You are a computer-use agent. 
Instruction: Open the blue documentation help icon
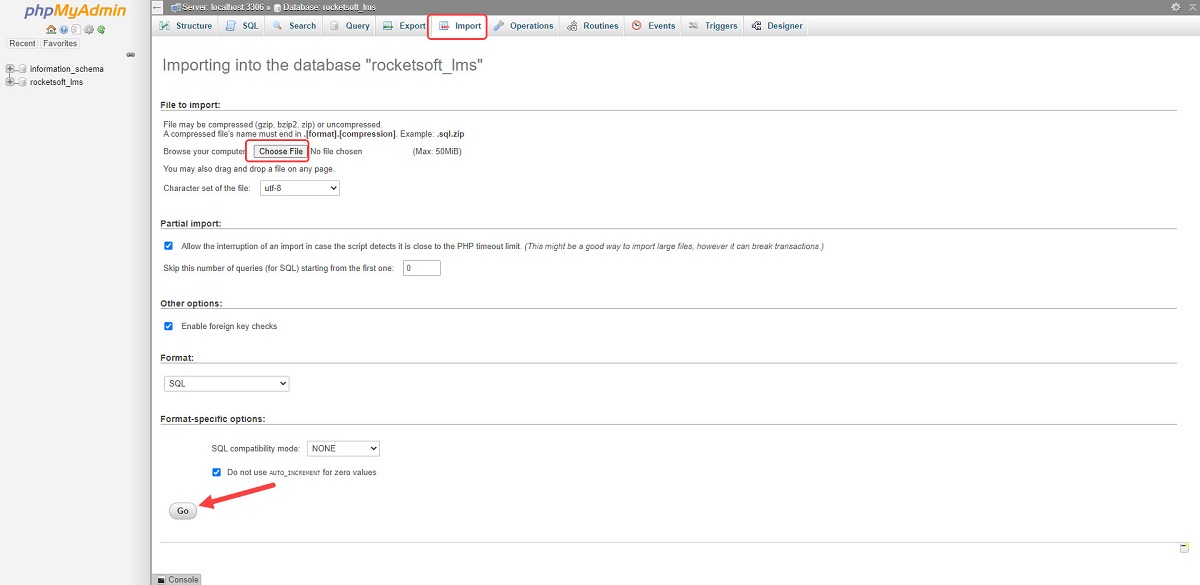64,30
